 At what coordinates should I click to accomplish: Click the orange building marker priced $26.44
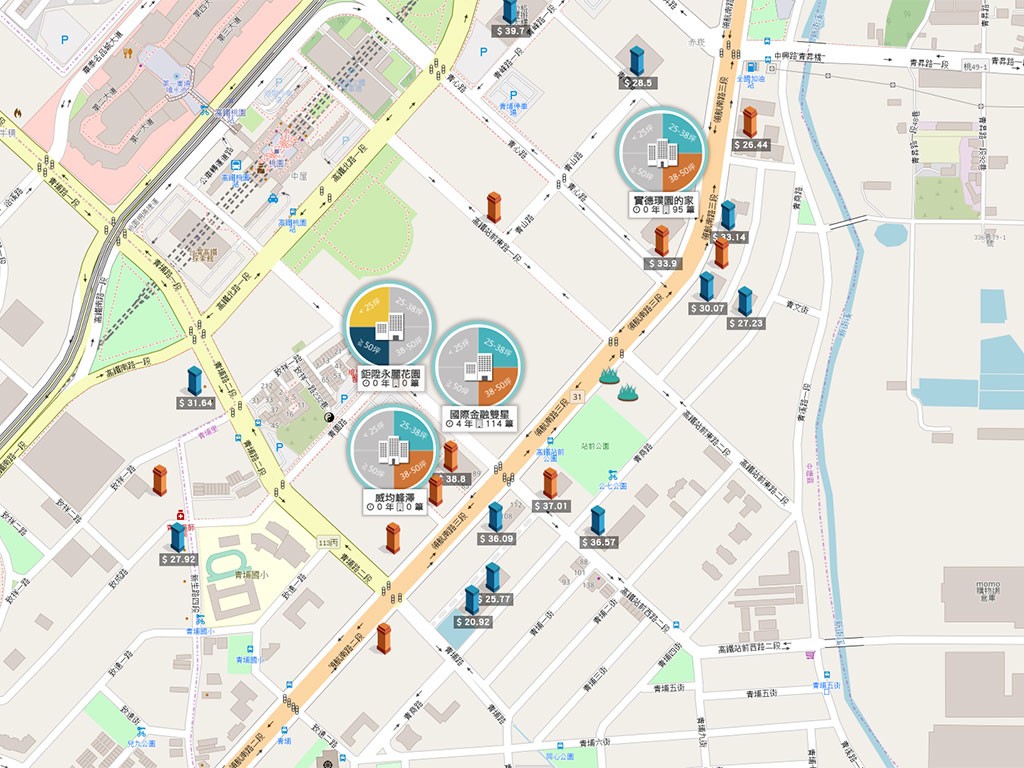750,122
